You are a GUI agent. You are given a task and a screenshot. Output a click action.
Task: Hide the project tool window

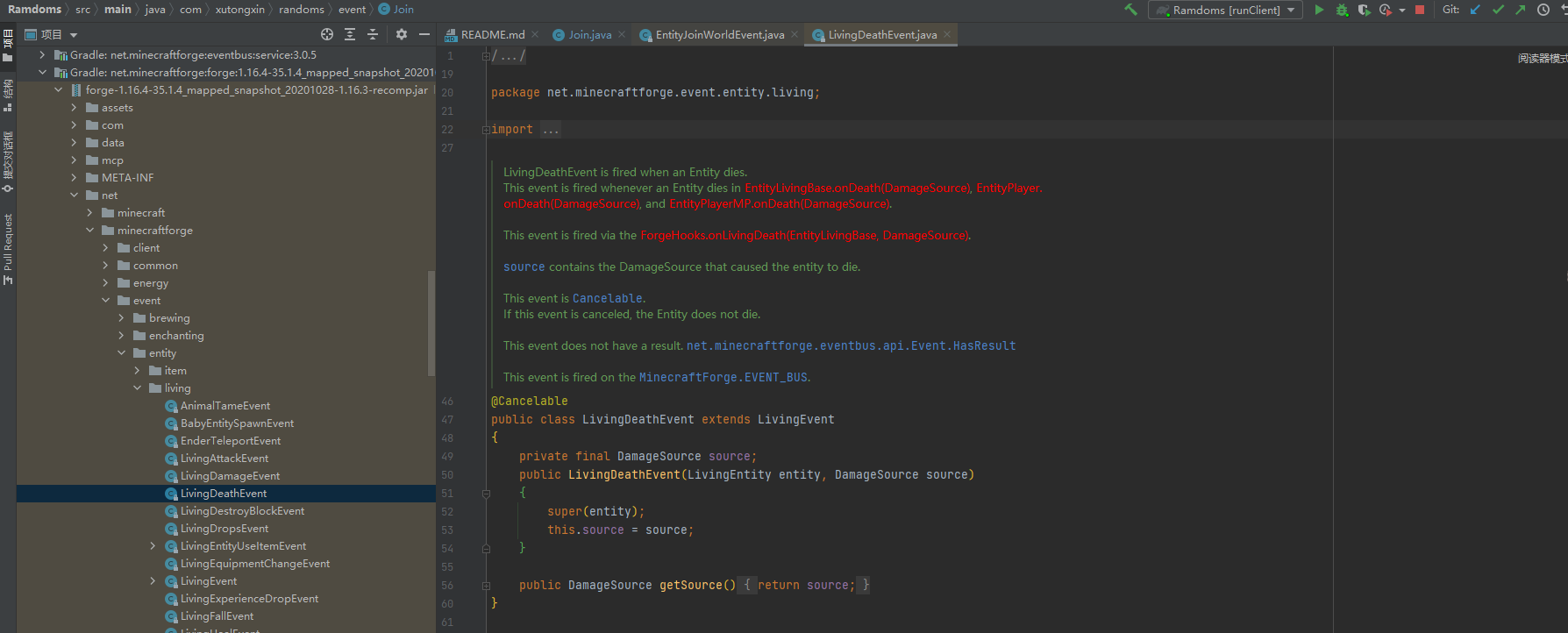[x=424, y=34]
